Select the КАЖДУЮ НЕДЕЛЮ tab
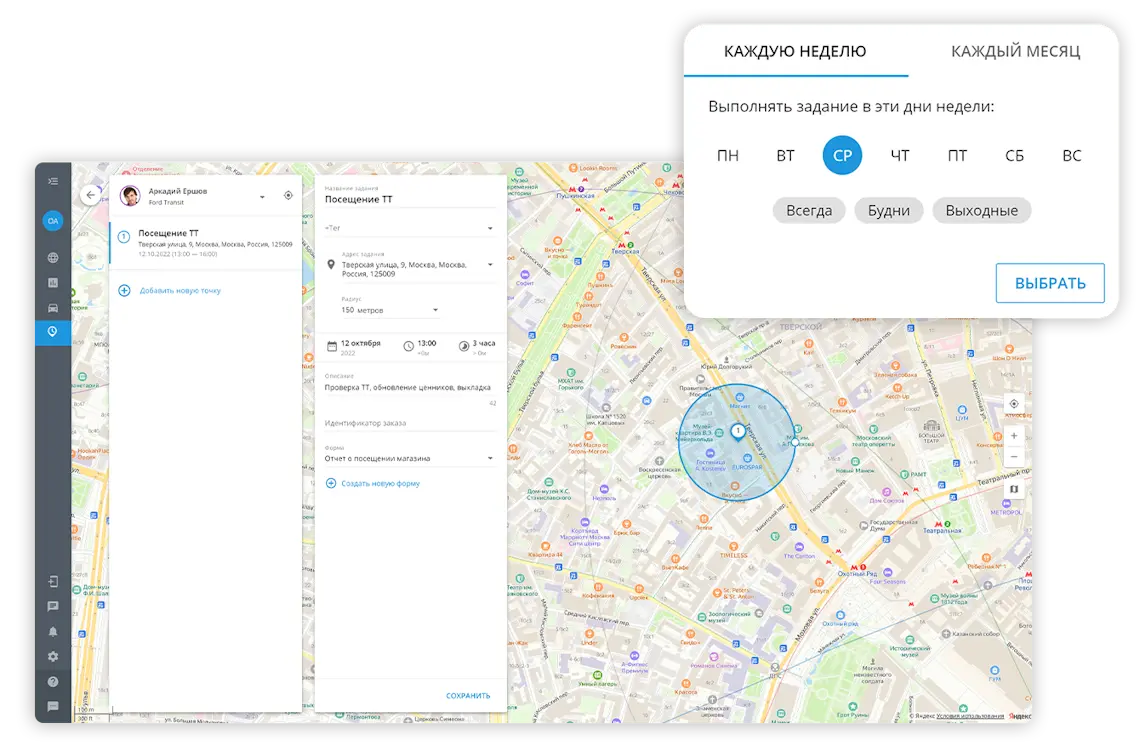The width and height of the screenshot is (1140, 756). click(x=795, y=52)
